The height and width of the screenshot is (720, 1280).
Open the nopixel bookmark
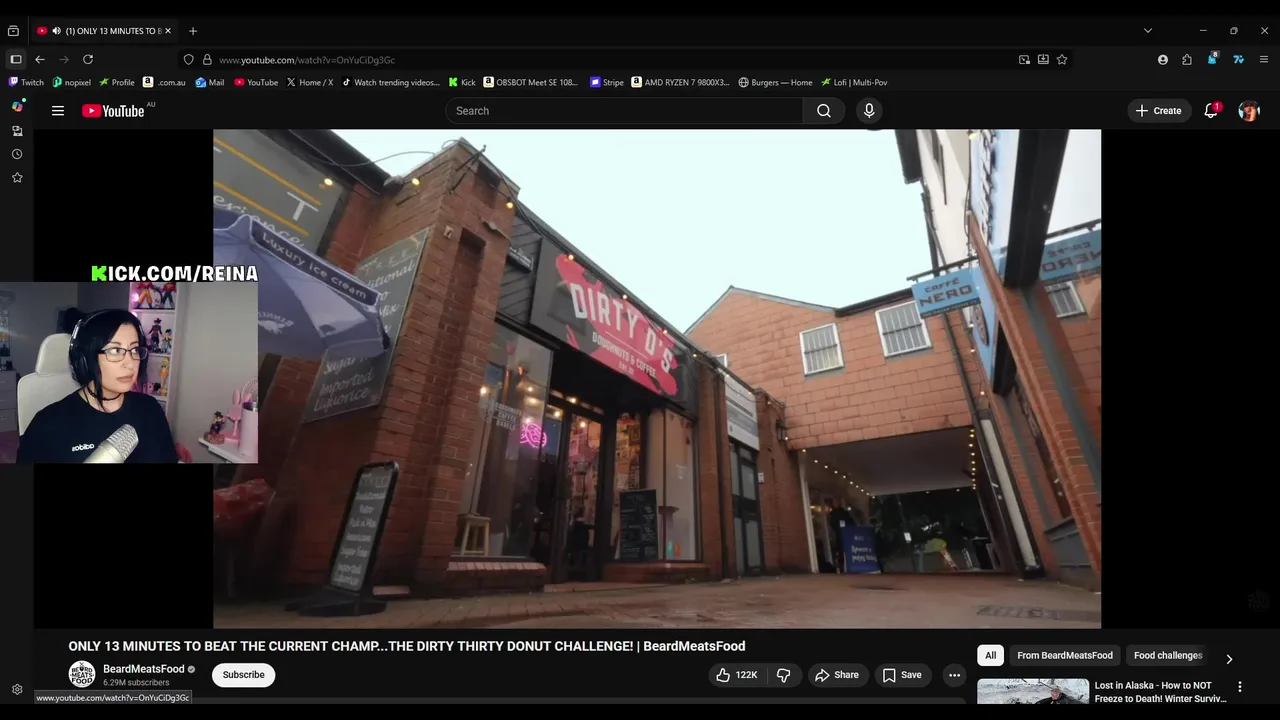pyautogui.click(x=72, y=83)
